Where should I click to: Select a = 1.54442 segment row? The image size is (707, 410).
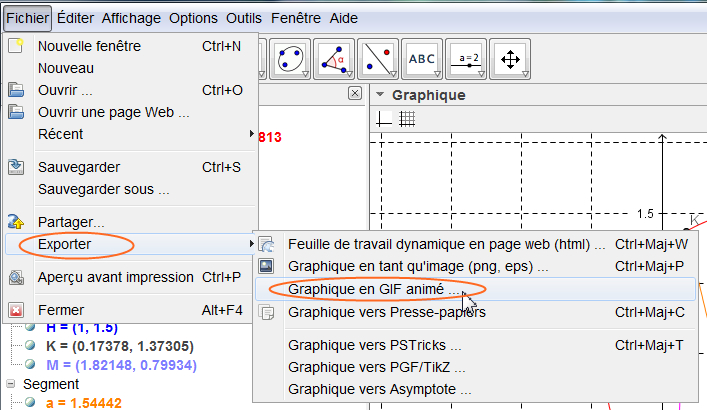pos(83,402)
